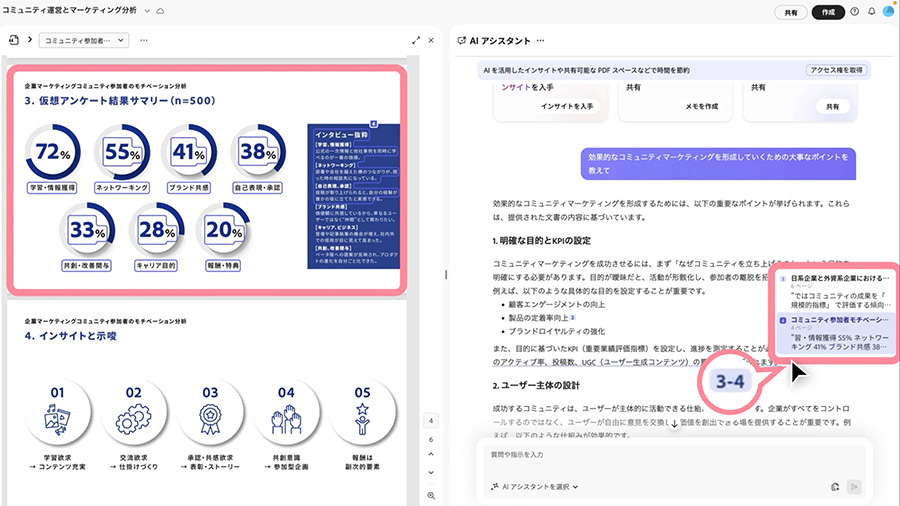Go to previous page with up chevron
The width and height of the screenshot is (900, 506).
coord(431,454)
